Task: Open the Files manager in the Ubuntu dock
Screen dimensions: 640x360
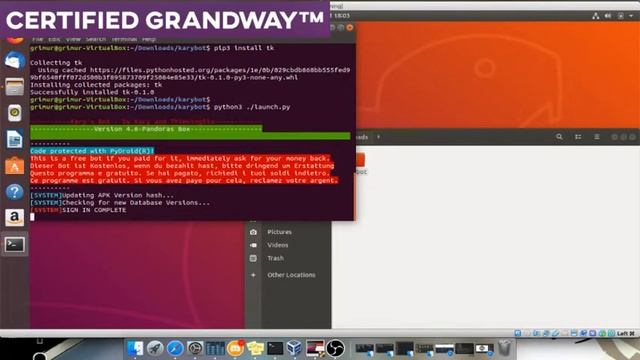Action: (15, 87)
